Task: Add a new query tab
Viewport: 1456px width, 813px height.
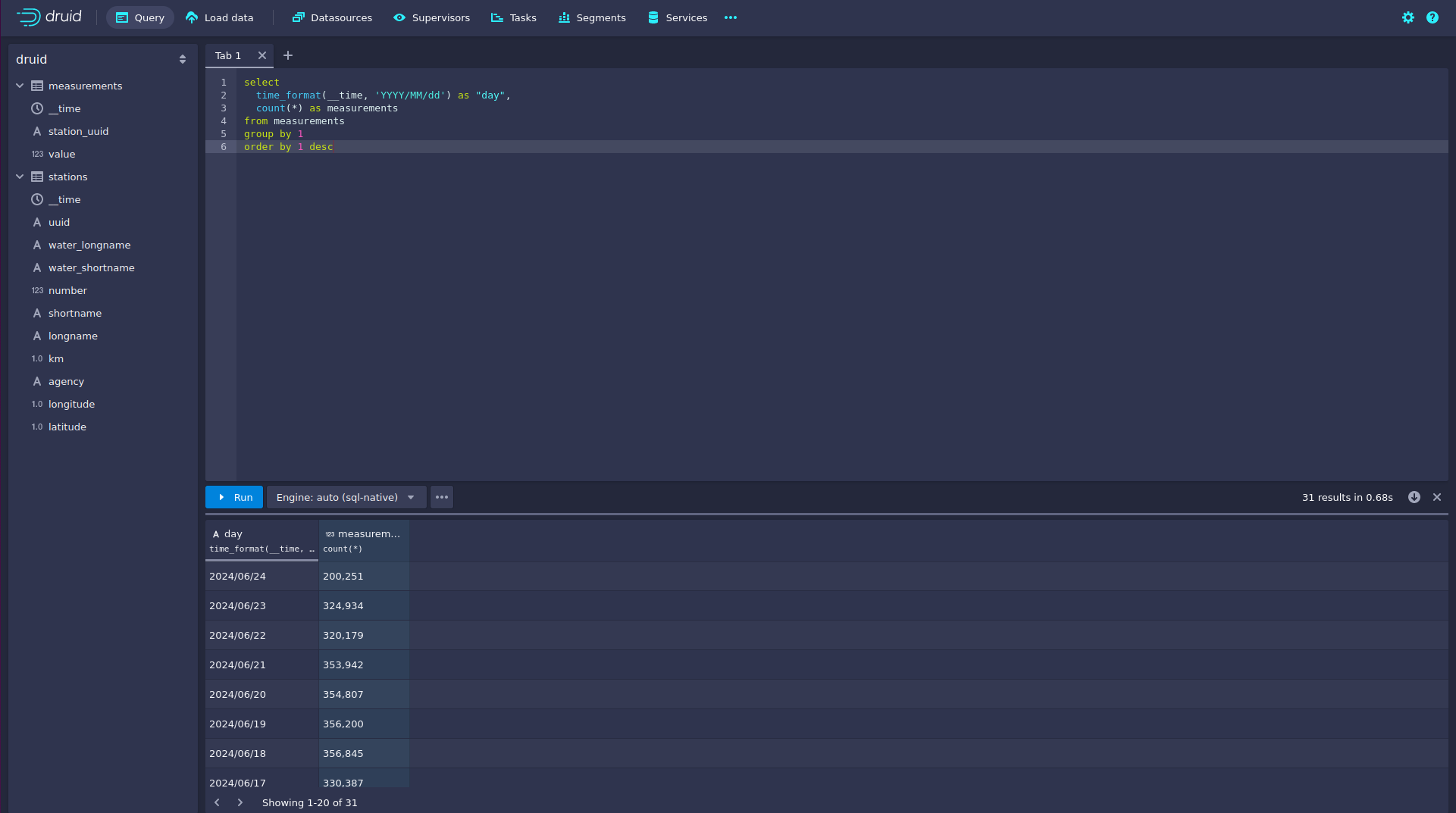Action: point(288,55)
